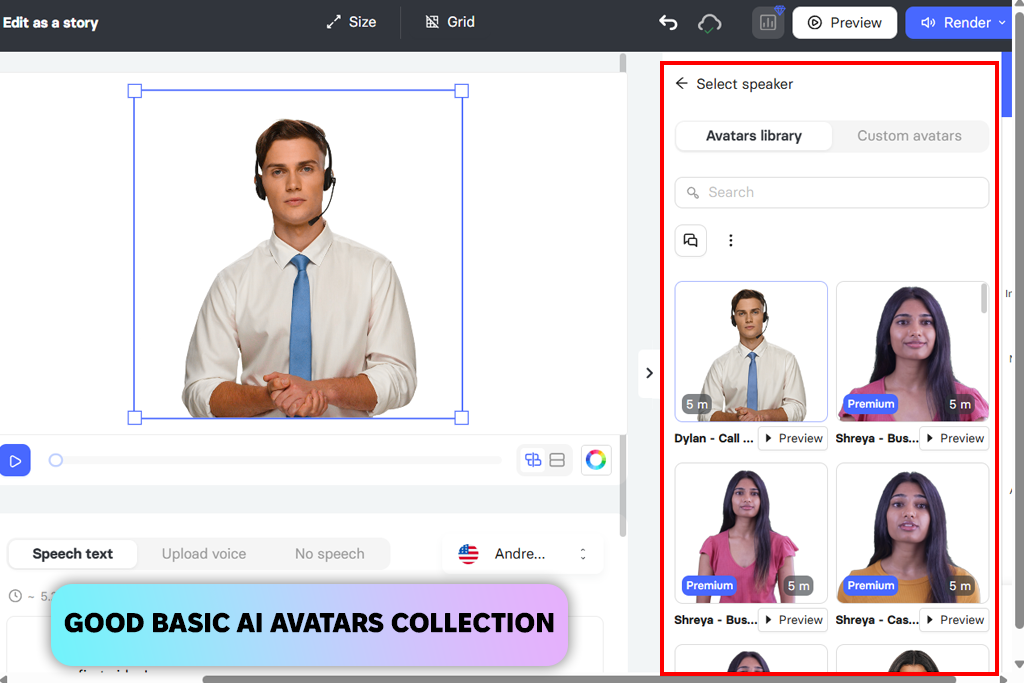Click the playback progress slider handle
1024x683 pixels.
[x=56, y=460]
